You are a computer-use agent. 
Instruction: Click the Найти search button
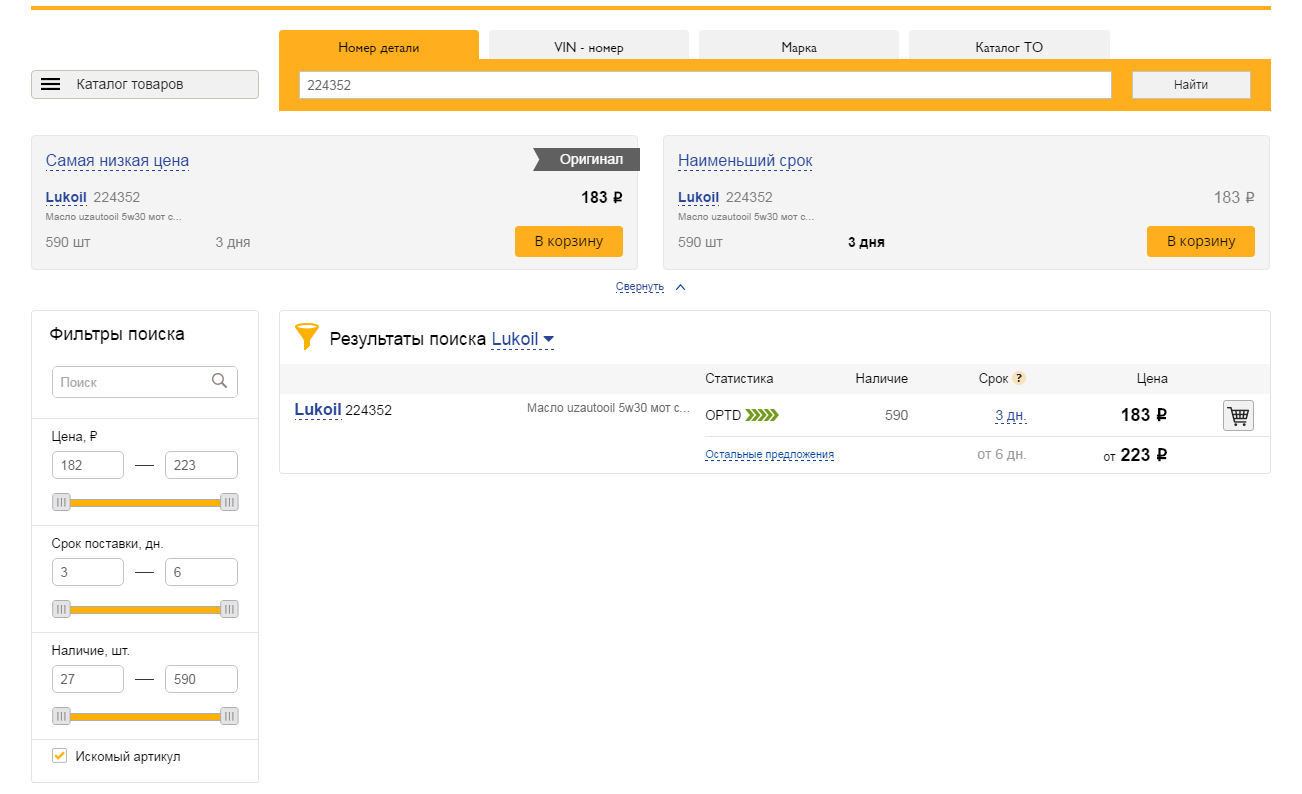click(x=1191, y=85)
